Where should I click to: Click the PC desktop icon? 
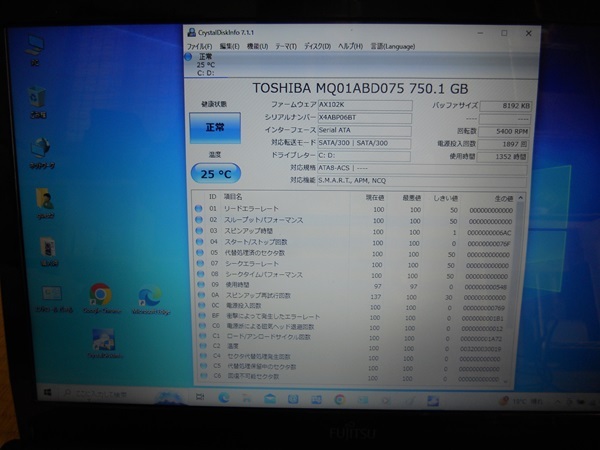point(35,51)
